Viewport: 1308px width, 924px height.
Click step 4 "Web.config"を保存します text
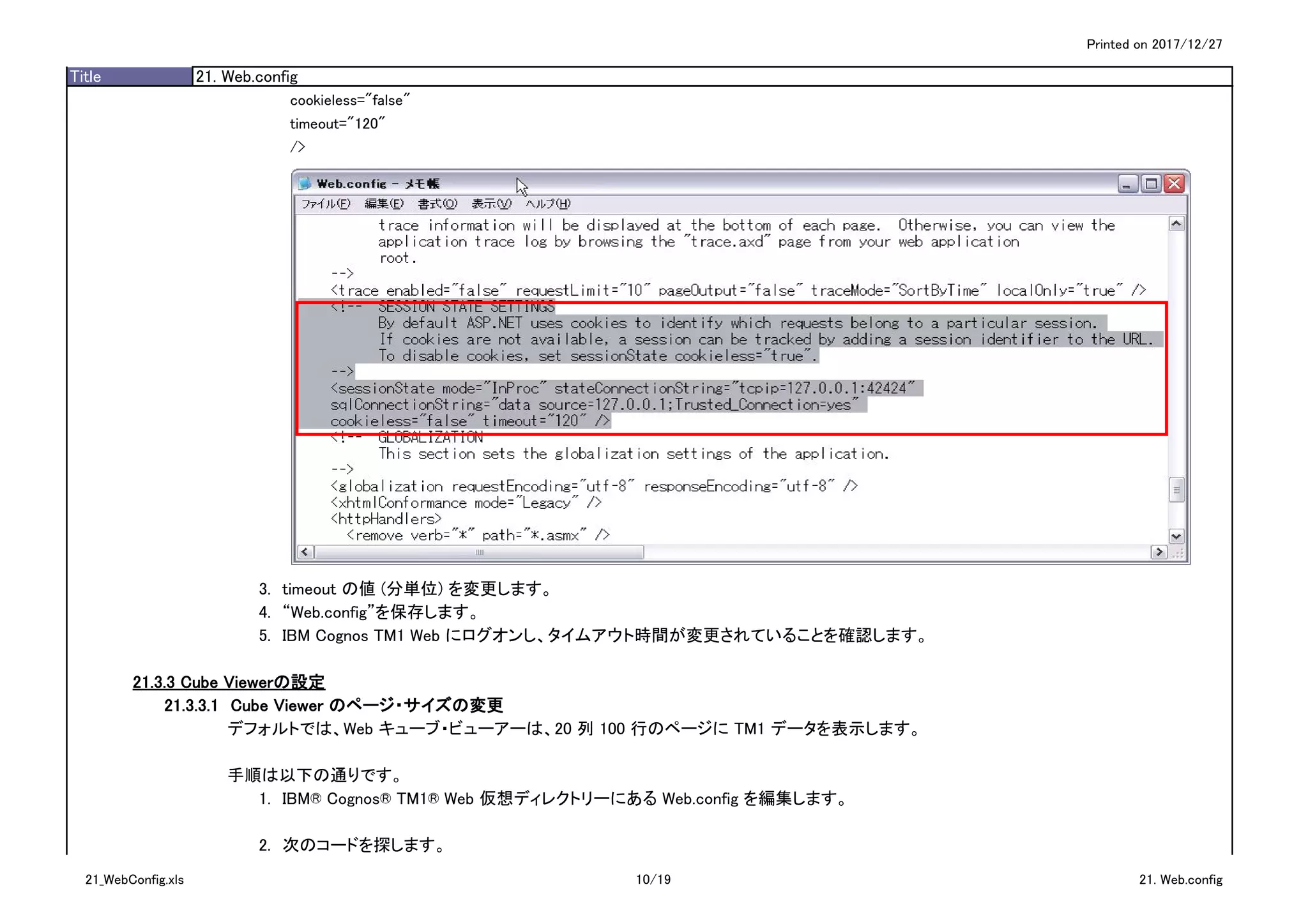point(381,612)
